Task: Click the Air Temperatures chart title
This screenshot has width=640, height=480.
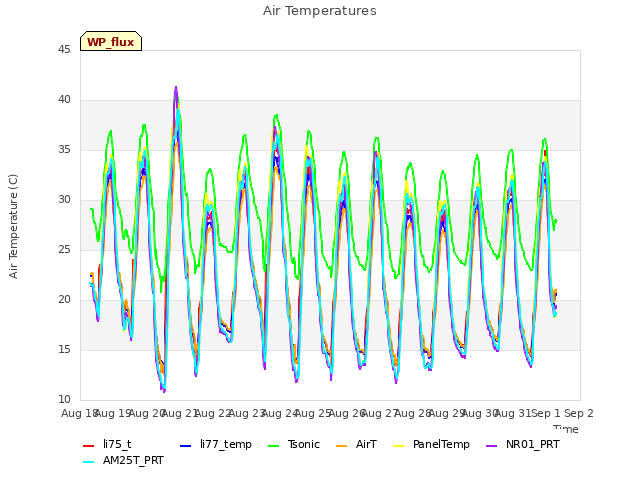Action: tap(320, 11)
